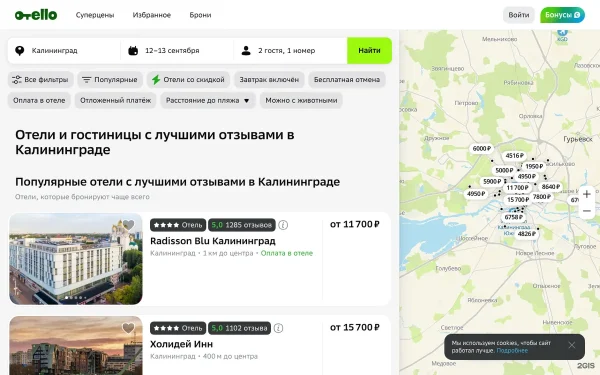Select the 11 700 ₽ map price marker

[517, 188]
